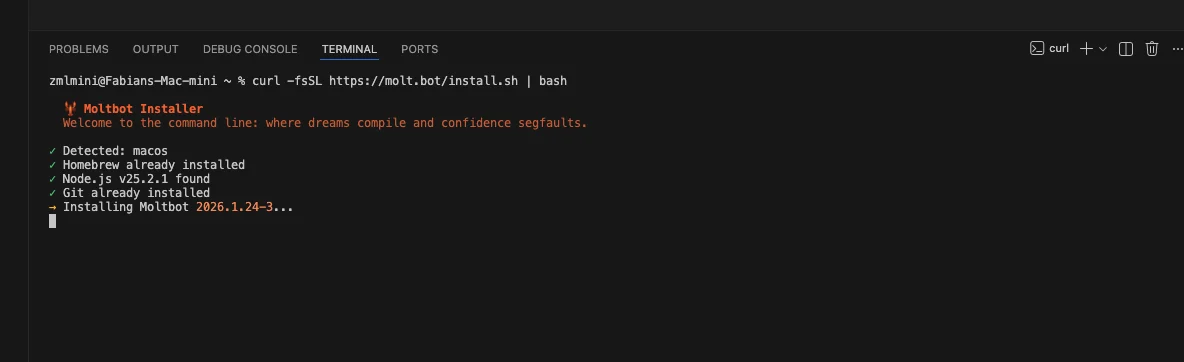
Task: Split the terminal with the split icon
Action: click(1125, 48)
